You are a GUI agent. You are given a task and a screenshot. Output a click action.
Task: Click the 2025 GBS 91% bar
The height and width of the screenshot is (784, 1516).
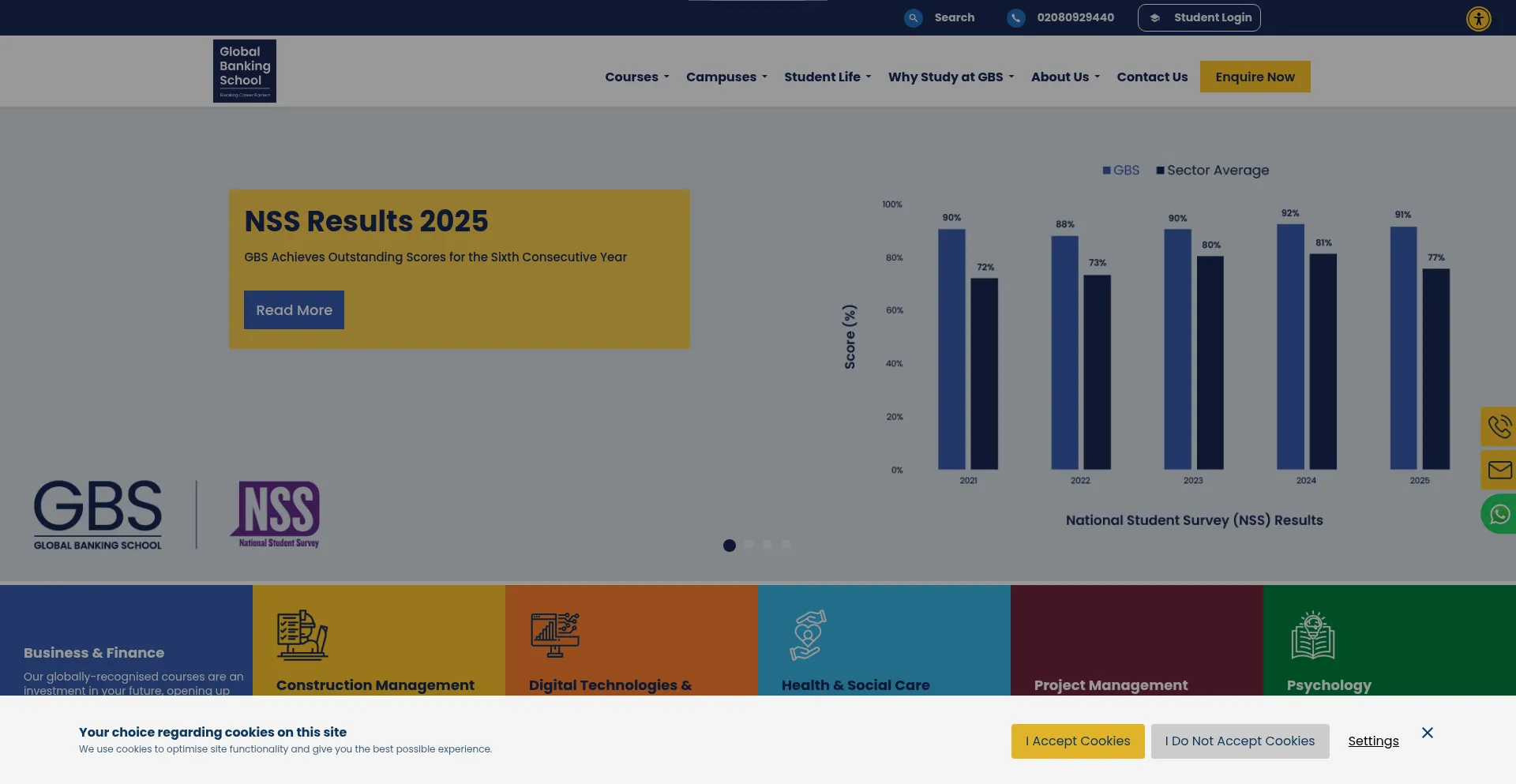coord(1403,348)
